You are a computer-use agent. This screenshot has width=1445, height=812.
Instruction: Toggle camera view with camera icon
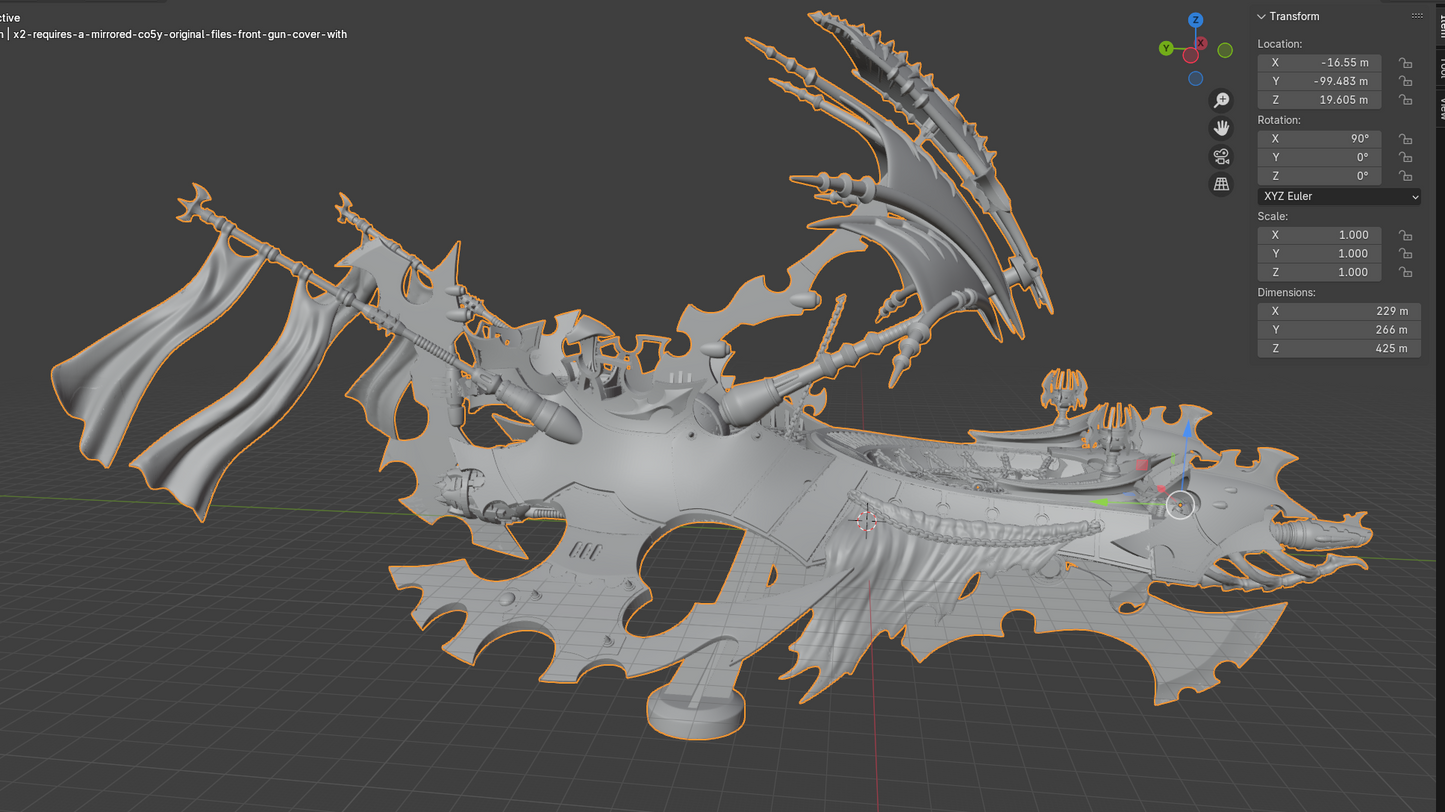[x=1221, y=156]
